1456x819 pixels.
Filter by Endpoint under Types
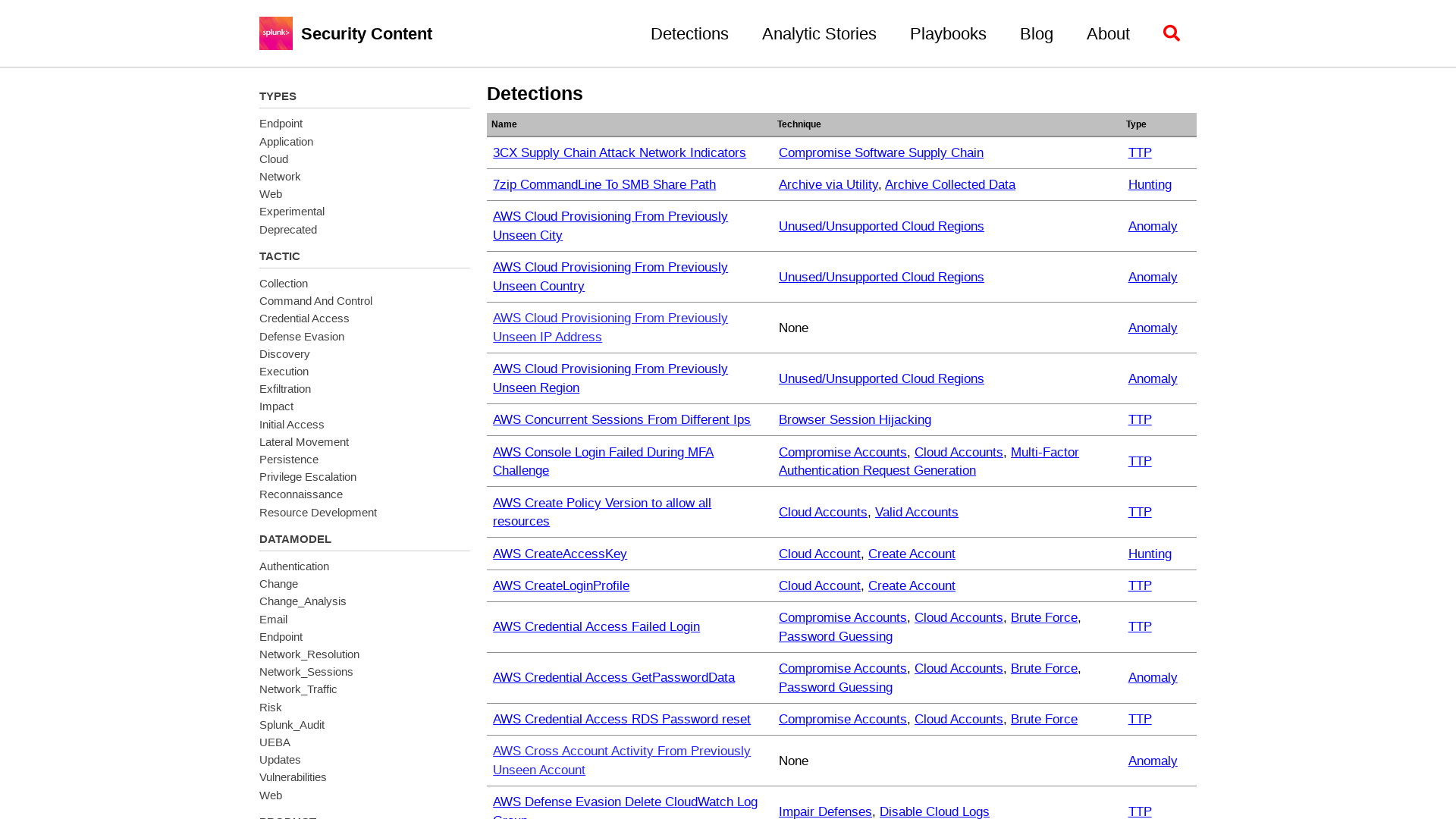point(281,124)
